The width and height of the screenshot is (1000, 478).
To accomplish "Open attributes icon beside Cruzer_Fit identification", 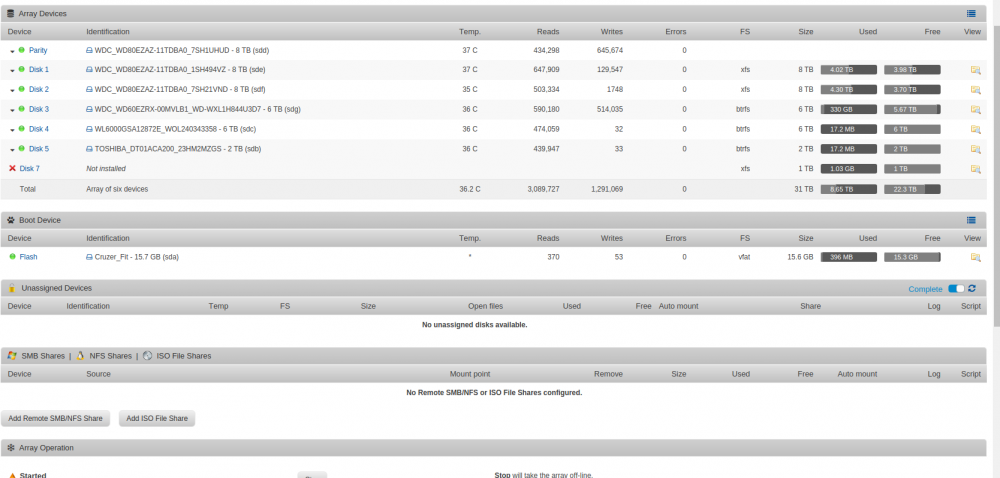I will click(89, 257).
